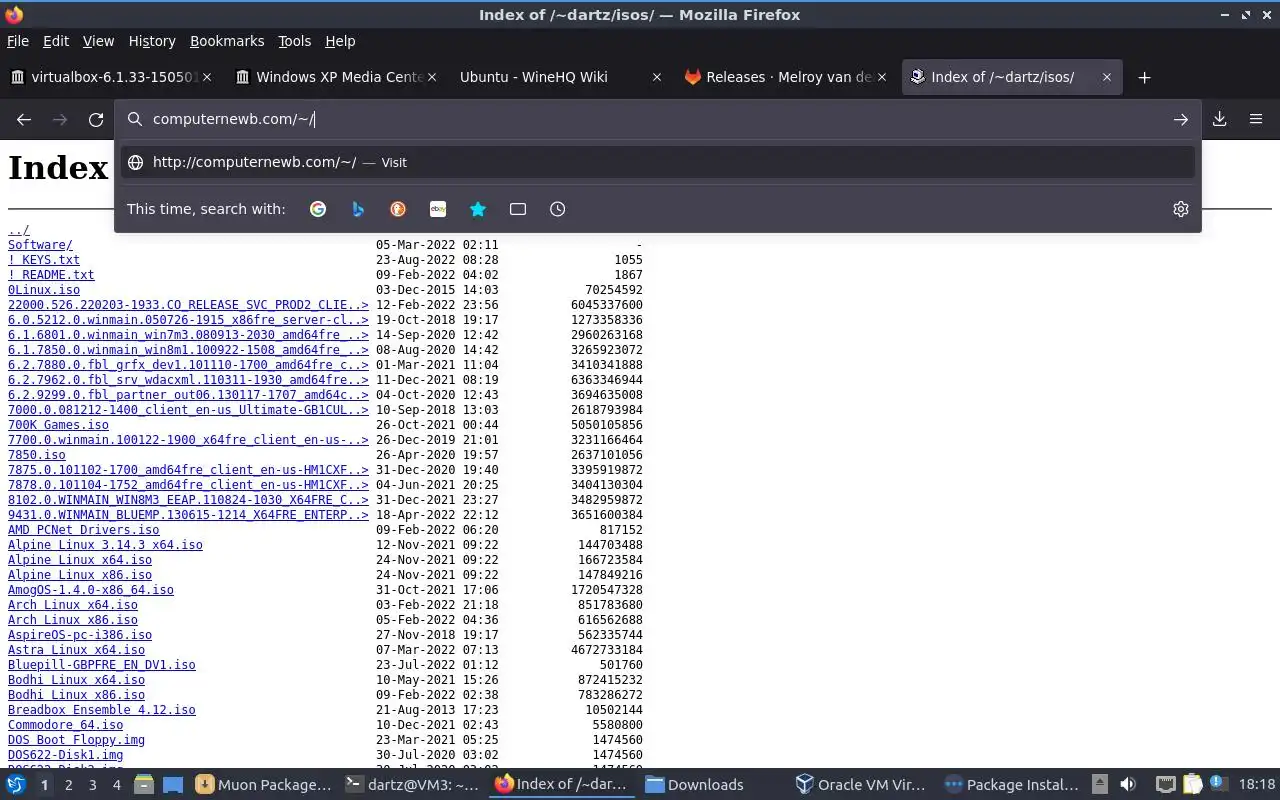The image size is (1280, 800).
Task: Download 0Linux.iso
Action: pyautogui.click(x=44, y=290)
